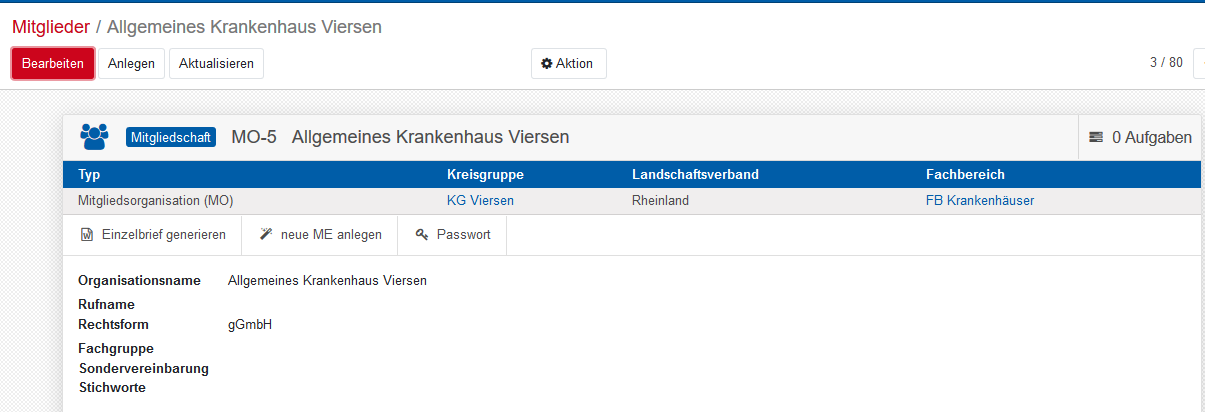Screen dimensions: 1205x412
Task: Open the Aktion dropdown menu
Action: [568, 63]
